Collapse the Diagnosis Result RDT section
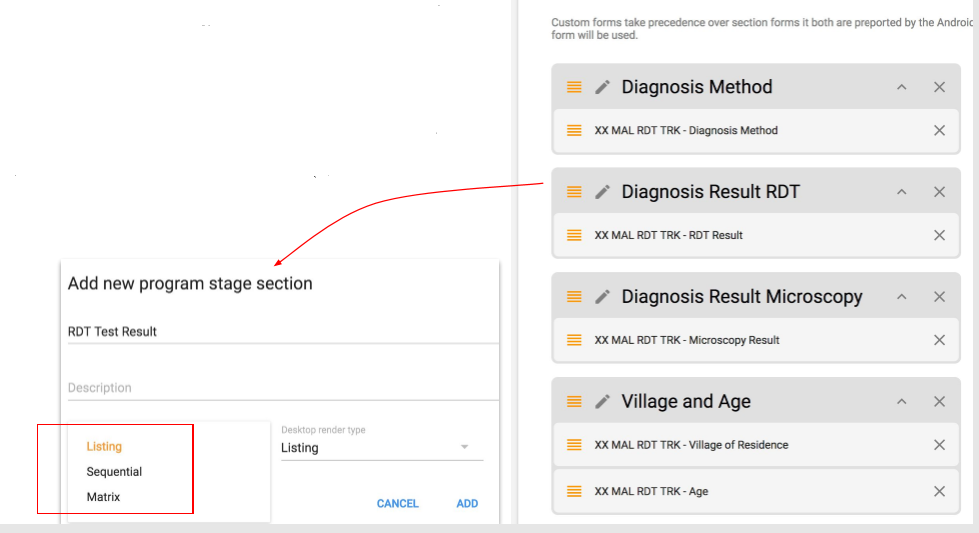The image size is (979, 533). [x=902, y=192]
